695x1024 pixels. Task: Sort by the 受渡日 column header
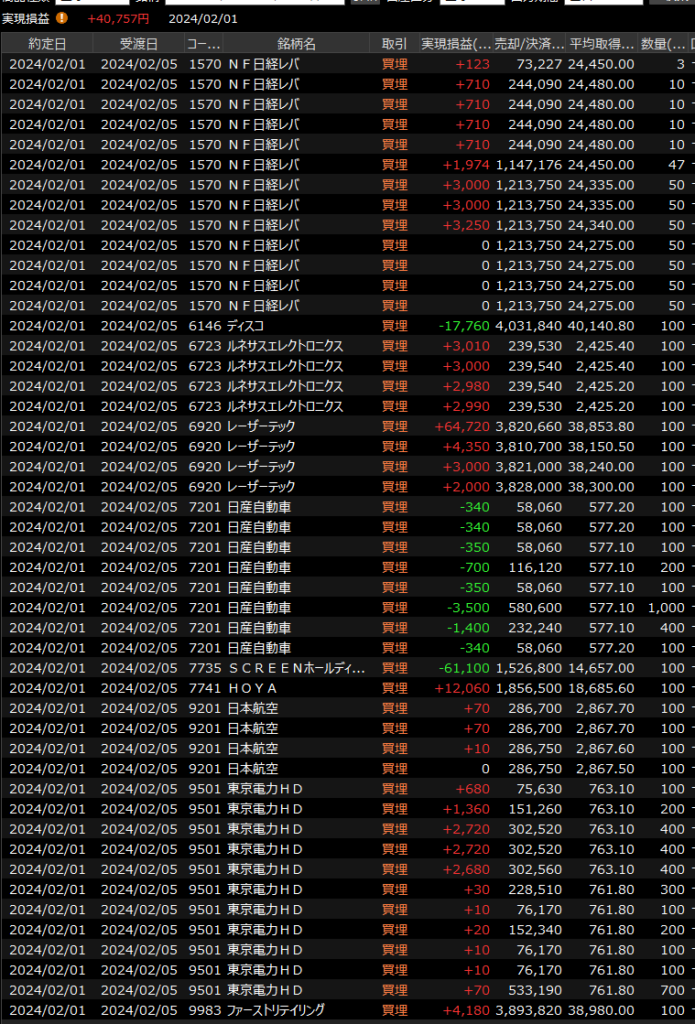point(139,44)
